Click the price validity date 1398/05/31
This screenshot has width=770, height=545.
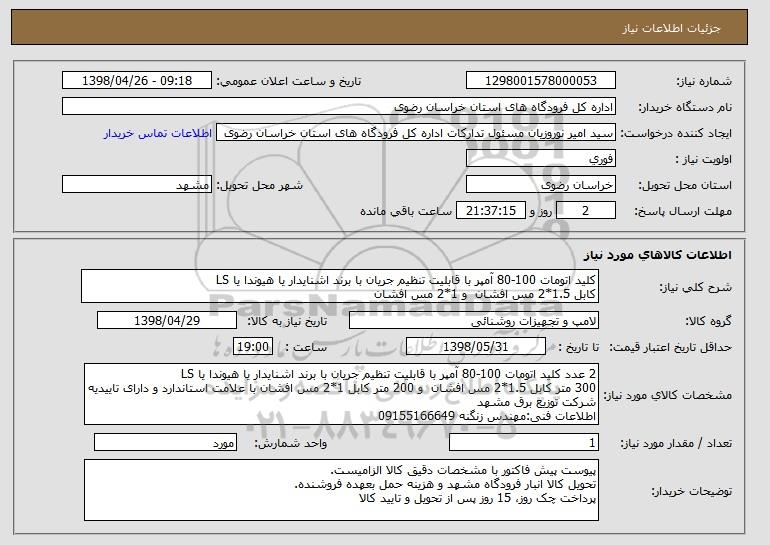click(476, 347)
